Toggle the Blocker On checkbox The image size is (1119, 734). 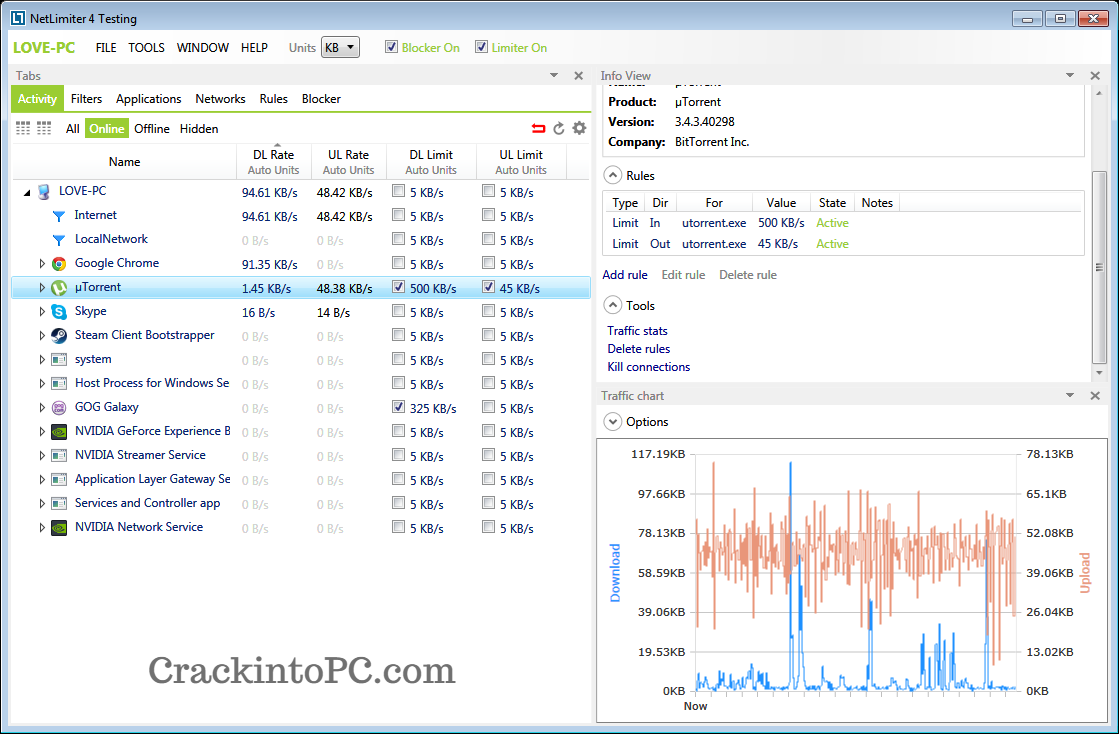[391, 47]
